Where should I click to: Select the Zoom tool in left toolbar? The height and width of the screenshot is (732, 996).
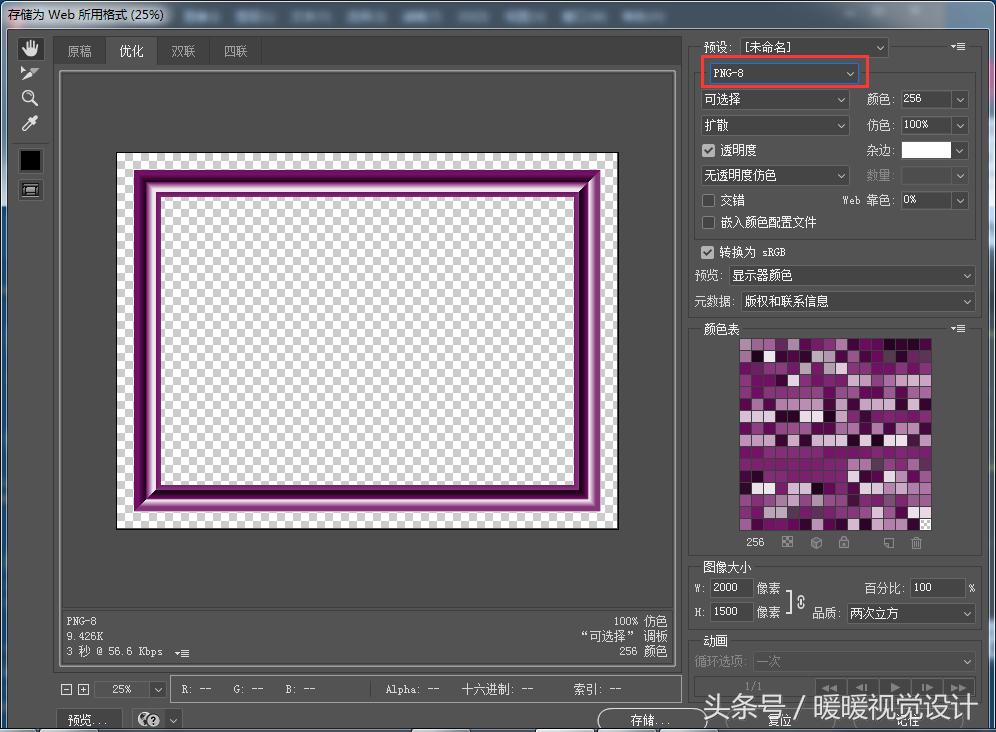click(30, 98)
